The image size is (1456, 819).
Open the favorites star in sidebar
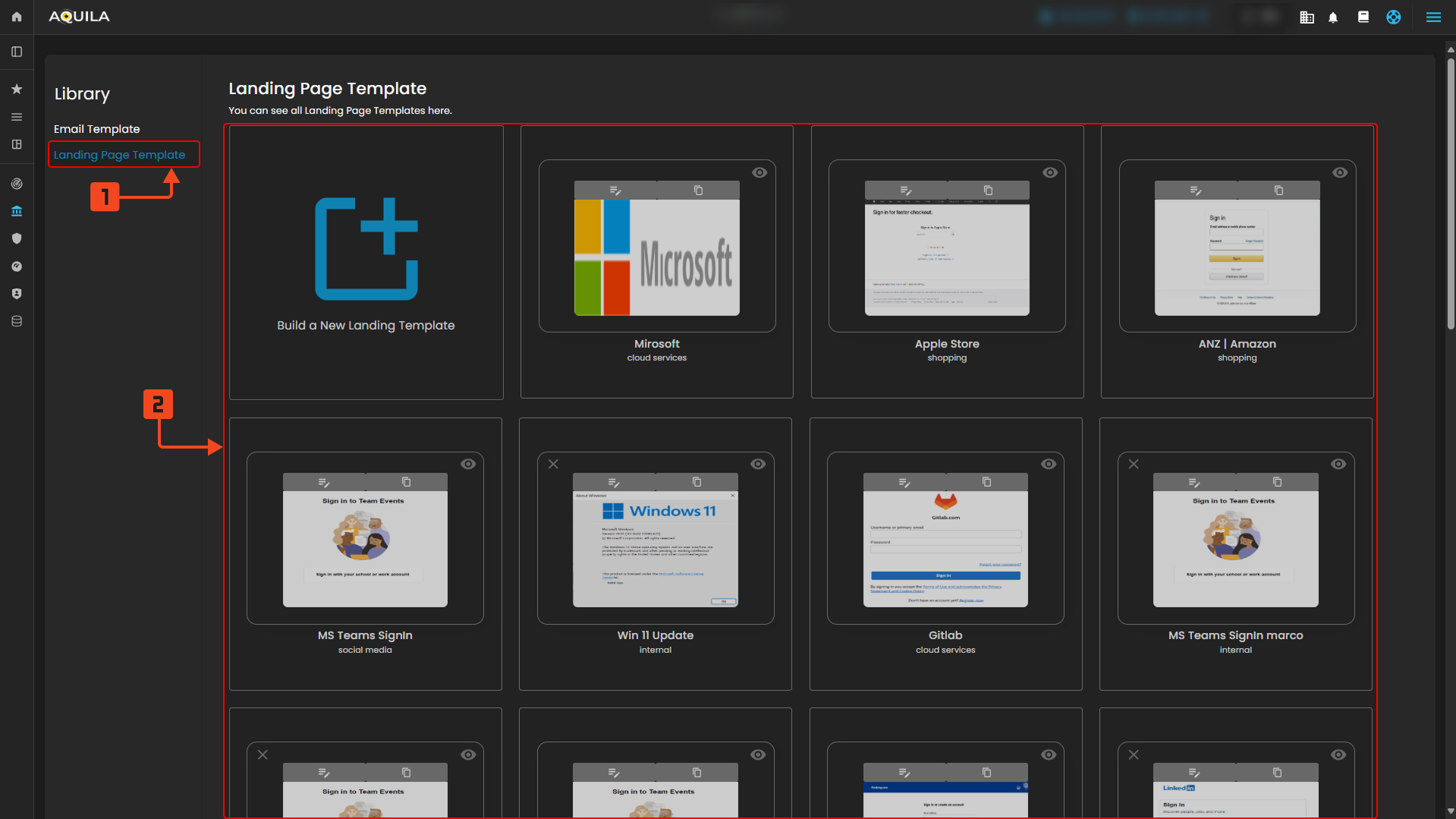(17, 90)
